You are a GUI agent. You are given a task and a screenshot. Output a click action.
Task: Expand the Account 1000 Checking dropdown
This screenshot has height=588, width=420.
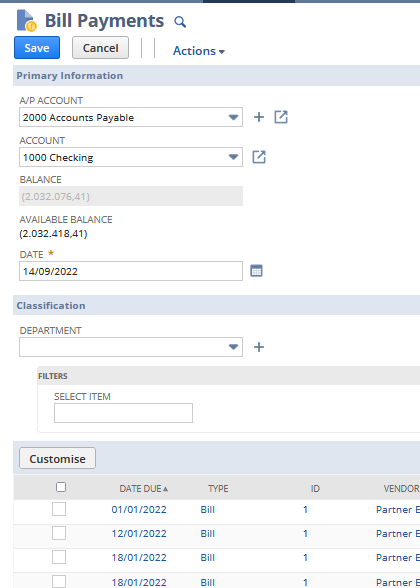233,157
